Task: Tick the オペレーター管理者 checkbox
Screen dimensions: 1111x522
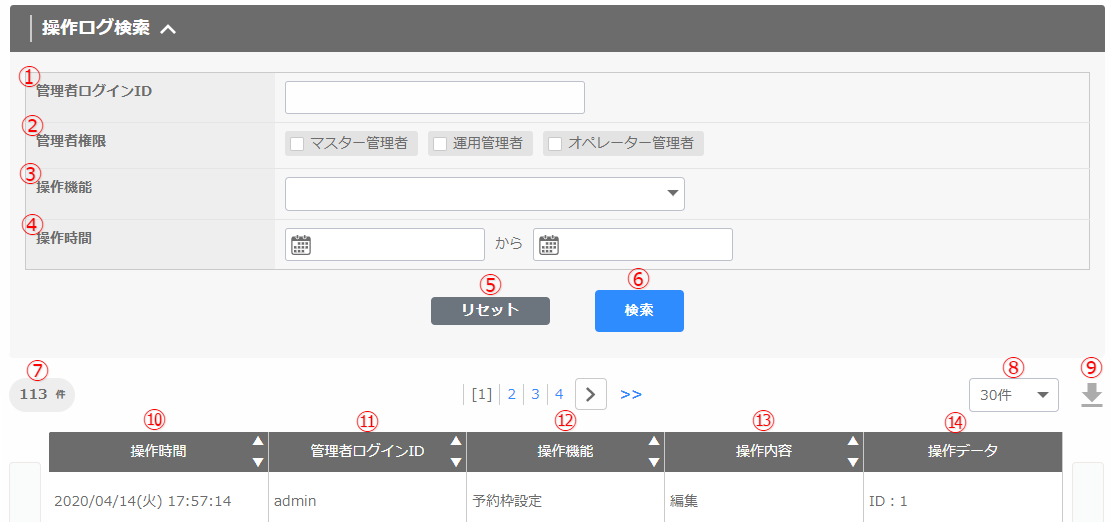Action: (555, 144)
